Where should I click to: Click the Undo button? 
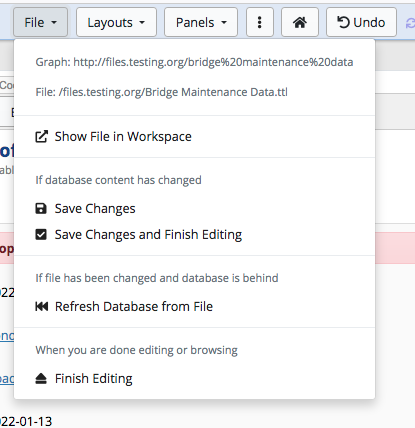pos(361,23)
